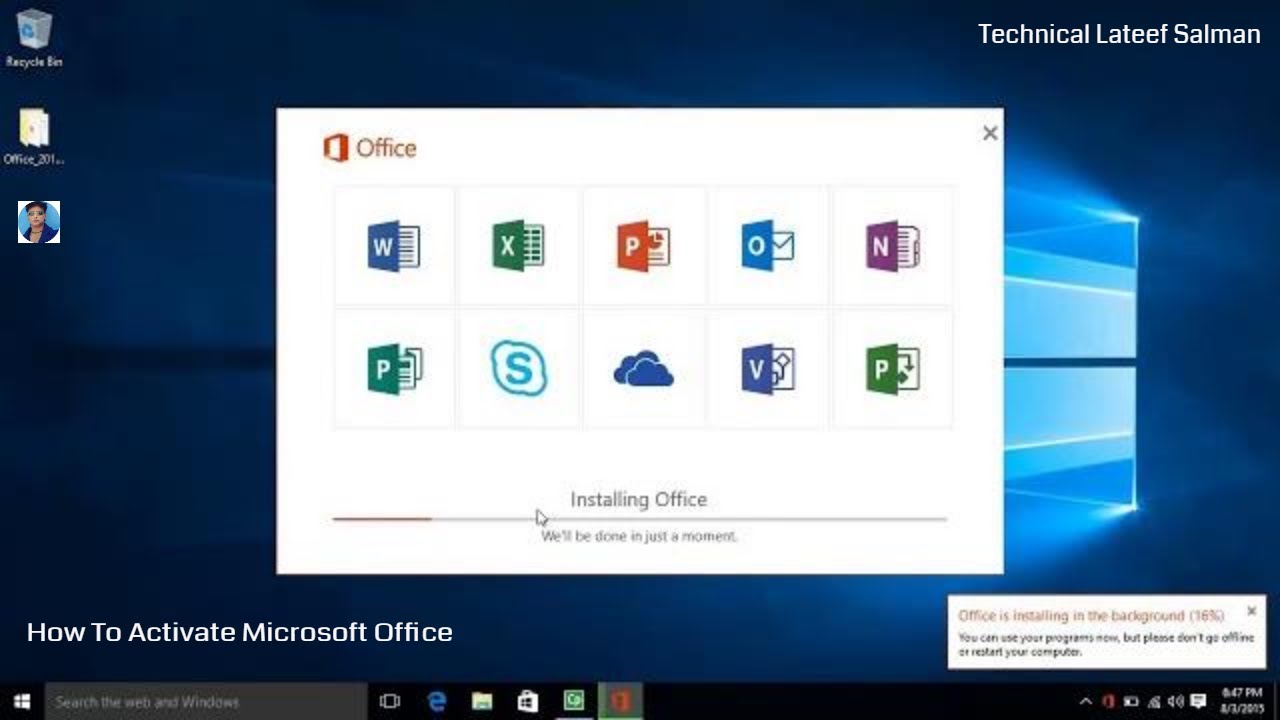Image resolution: width=1280 pixels, height=720 pixels.
Task: Click the Installing Office progress bar
Action: [x=639, y=519]
